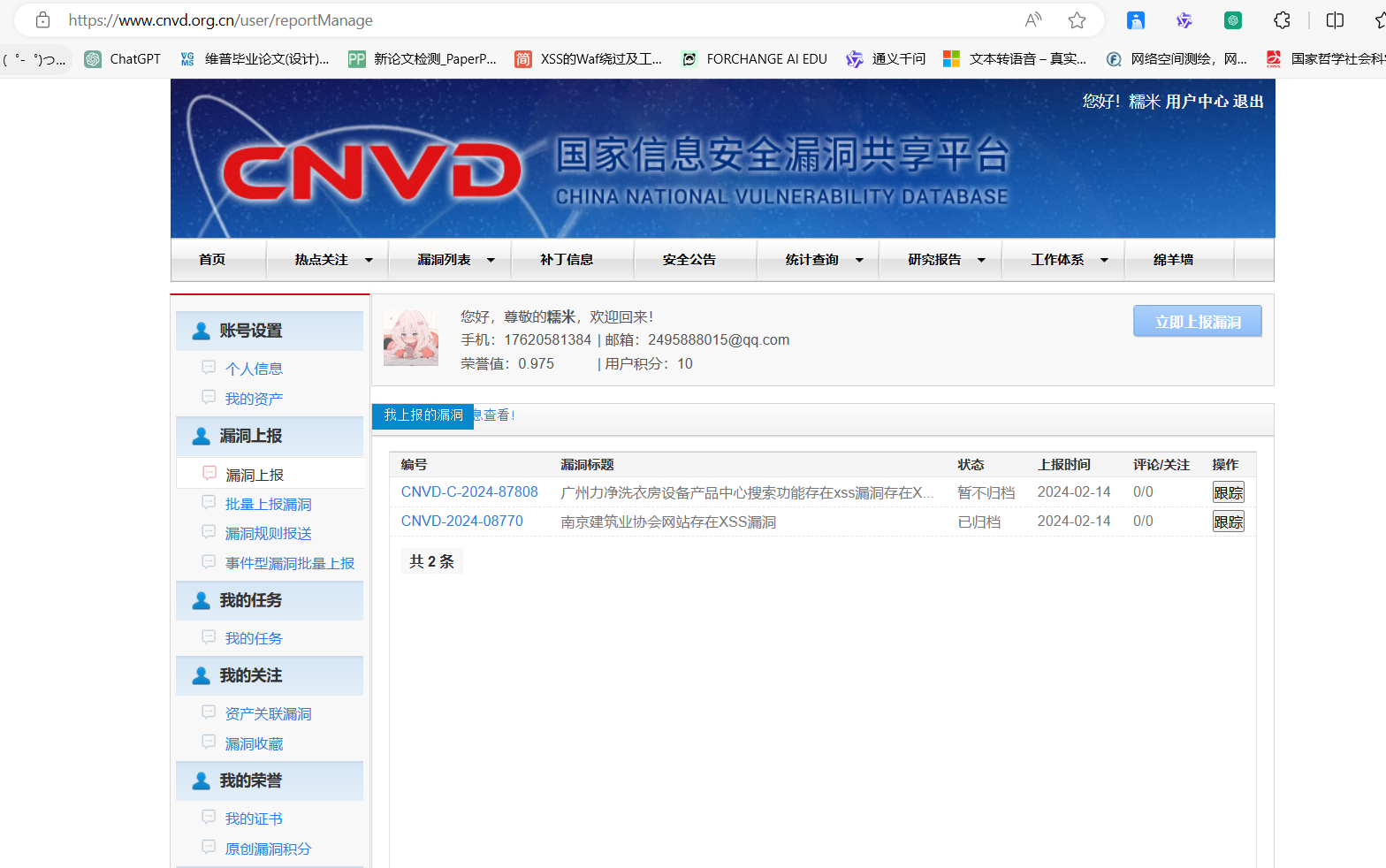The width and height of the screenshot is (1386, 868).
Task: Open 文本转语音 bookmark
Action: pos(1015,58)
